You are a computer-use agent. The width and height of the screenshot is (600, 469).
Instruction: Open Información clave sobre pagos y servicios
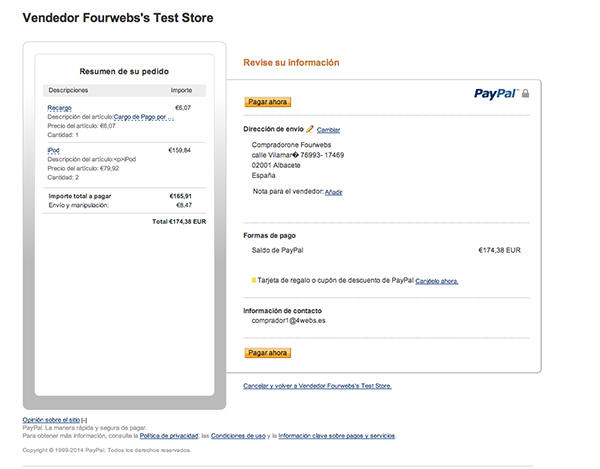tap(336, 436)
